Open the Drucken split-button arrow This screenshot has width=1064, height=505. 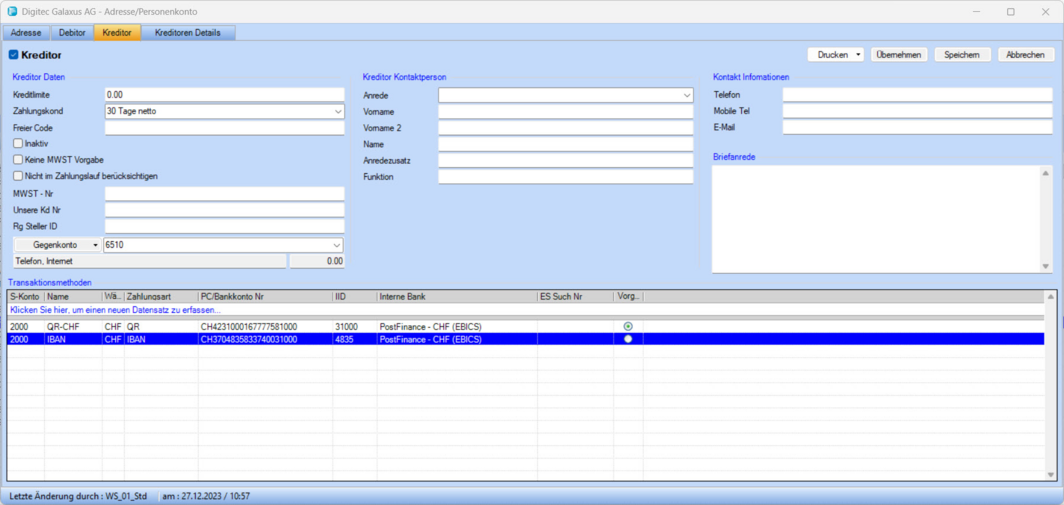click(858, 55)
